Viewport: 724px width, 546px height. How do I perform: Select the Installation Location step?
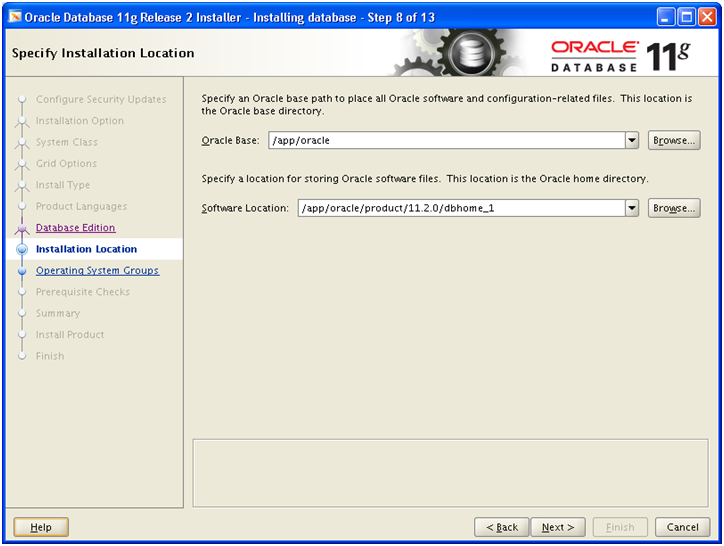(x=86, y=249)
